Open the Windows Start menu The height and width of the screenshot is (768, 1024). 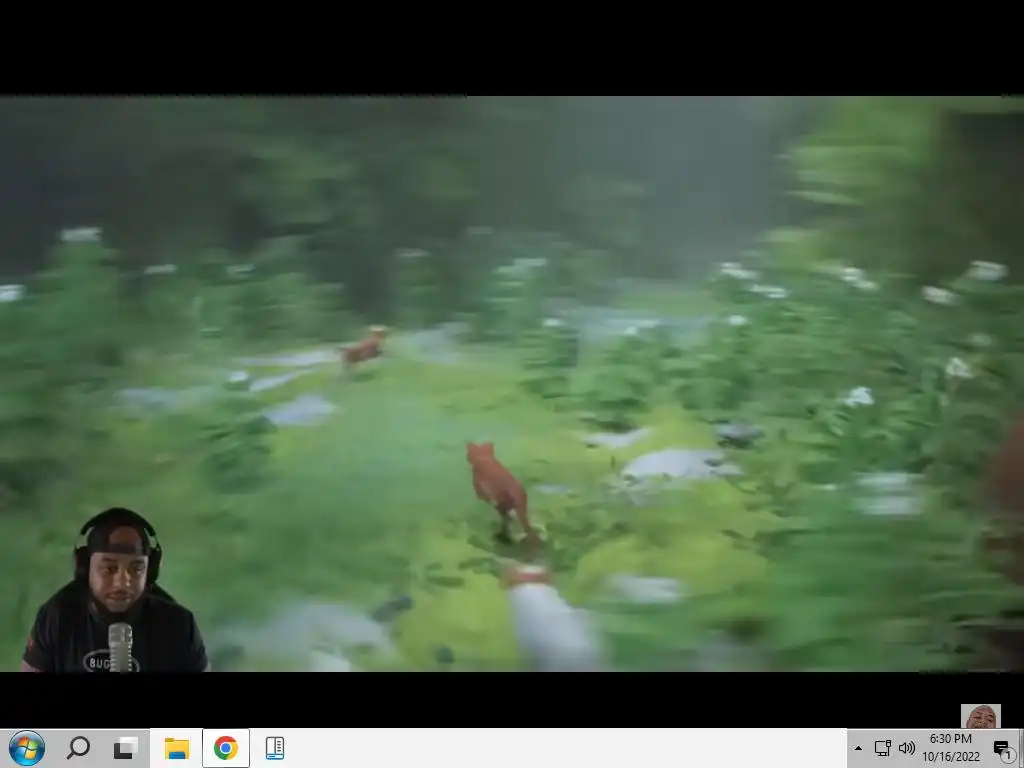point(27,748)
